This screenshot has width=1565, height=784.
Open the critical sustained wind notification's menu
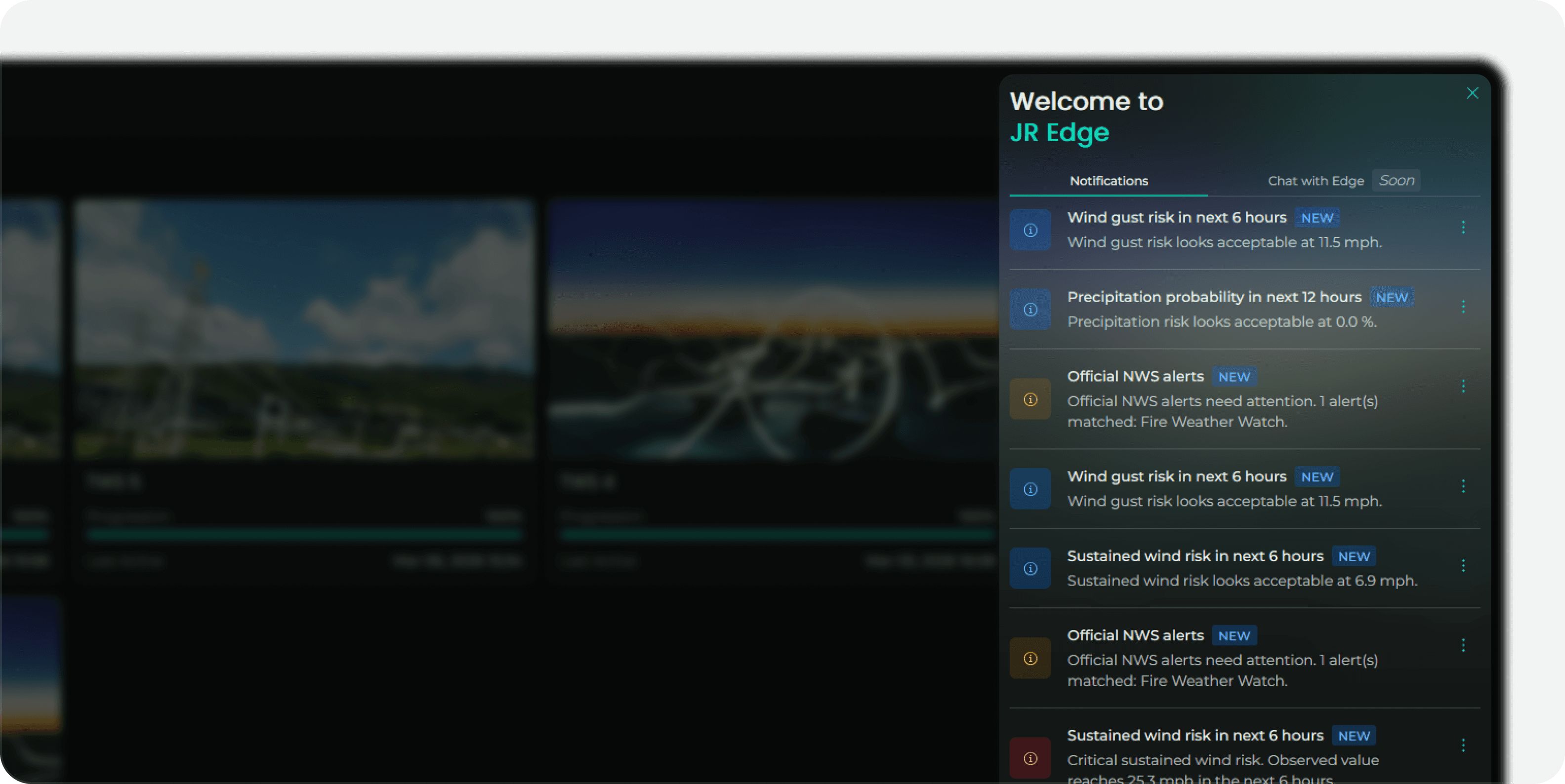tap(1463, 745)
